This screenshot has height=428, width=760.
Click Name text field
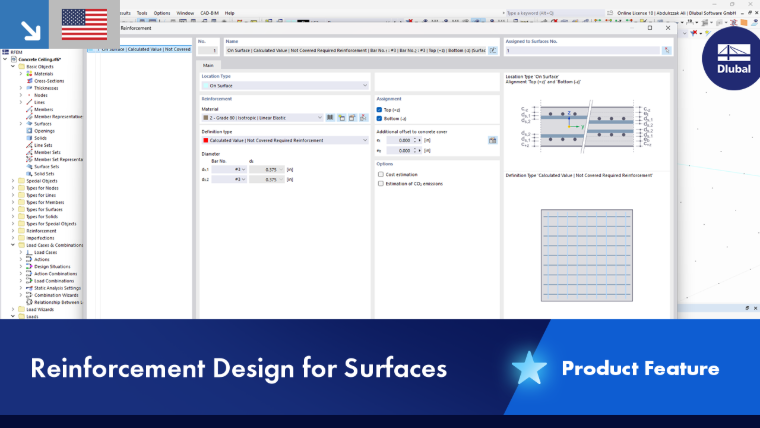click(356, 50)
